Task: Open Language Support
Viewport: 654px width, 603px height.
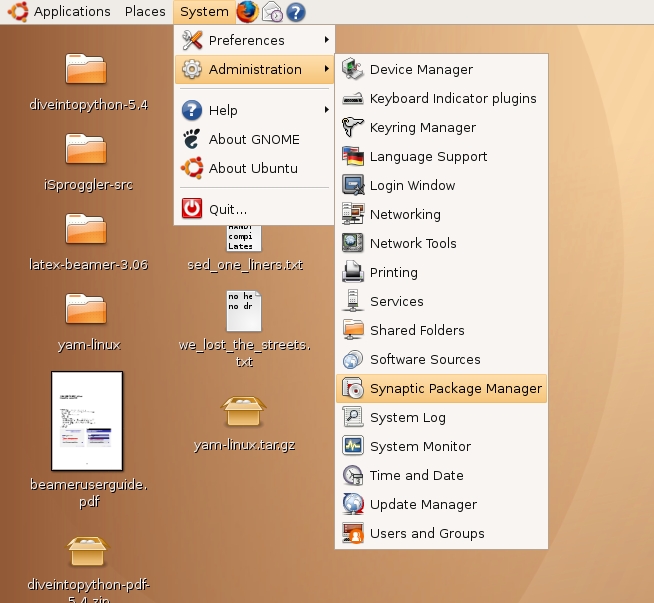Action: coord(441,156)
